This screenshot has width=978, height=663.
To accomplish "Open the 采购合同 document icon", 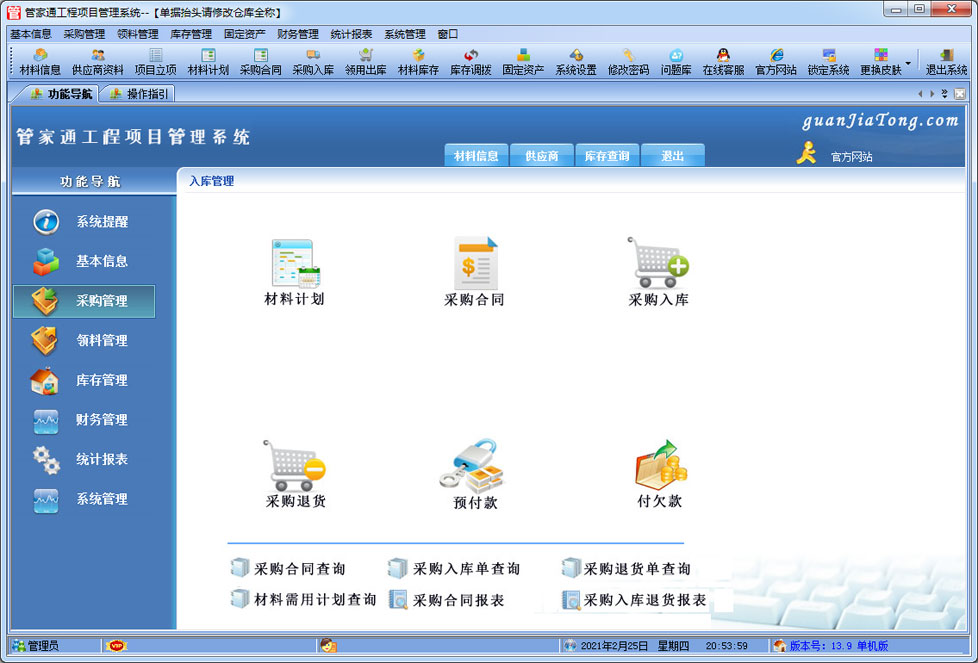I will tap(474, 264).
